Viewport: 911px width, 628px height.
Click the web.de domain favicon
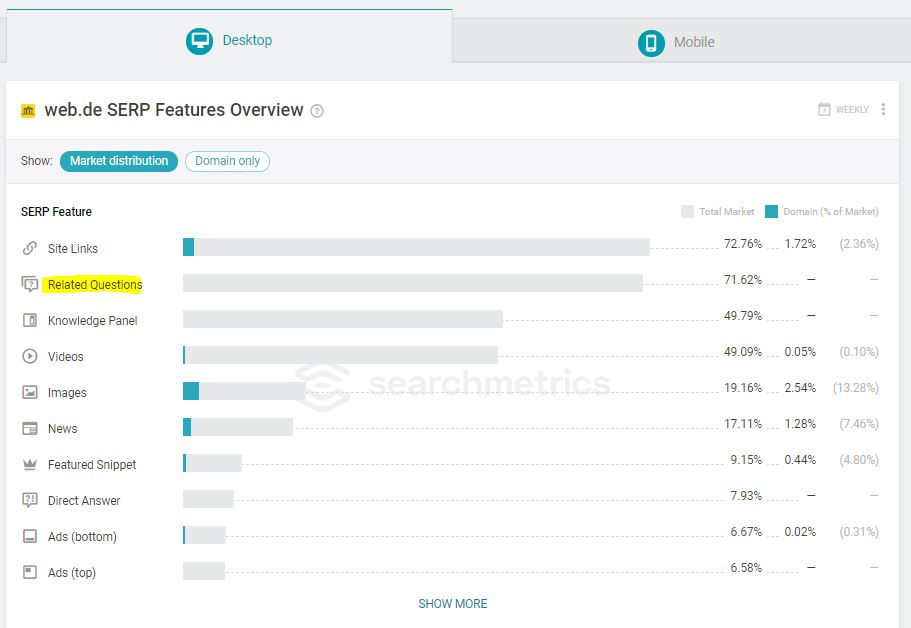28,110
